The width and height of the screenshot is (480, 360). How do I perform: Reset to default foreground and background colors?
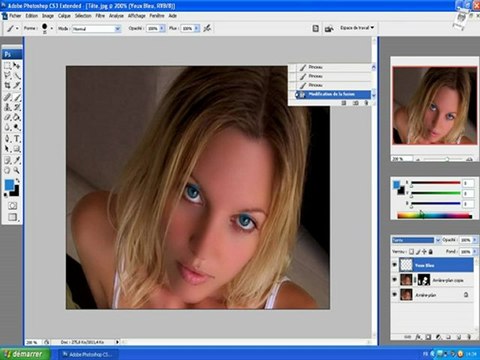coord(5,195)
